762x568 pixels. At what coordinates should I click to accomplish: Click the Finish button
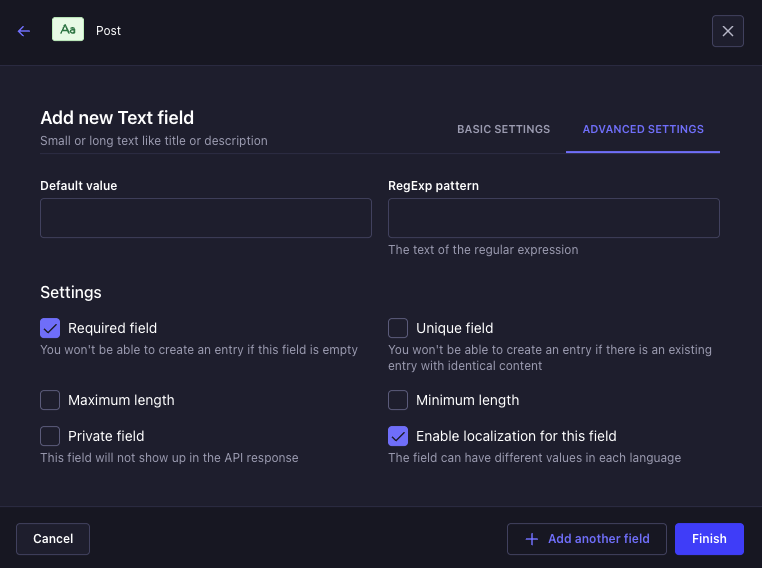click(x=709, y=539)
